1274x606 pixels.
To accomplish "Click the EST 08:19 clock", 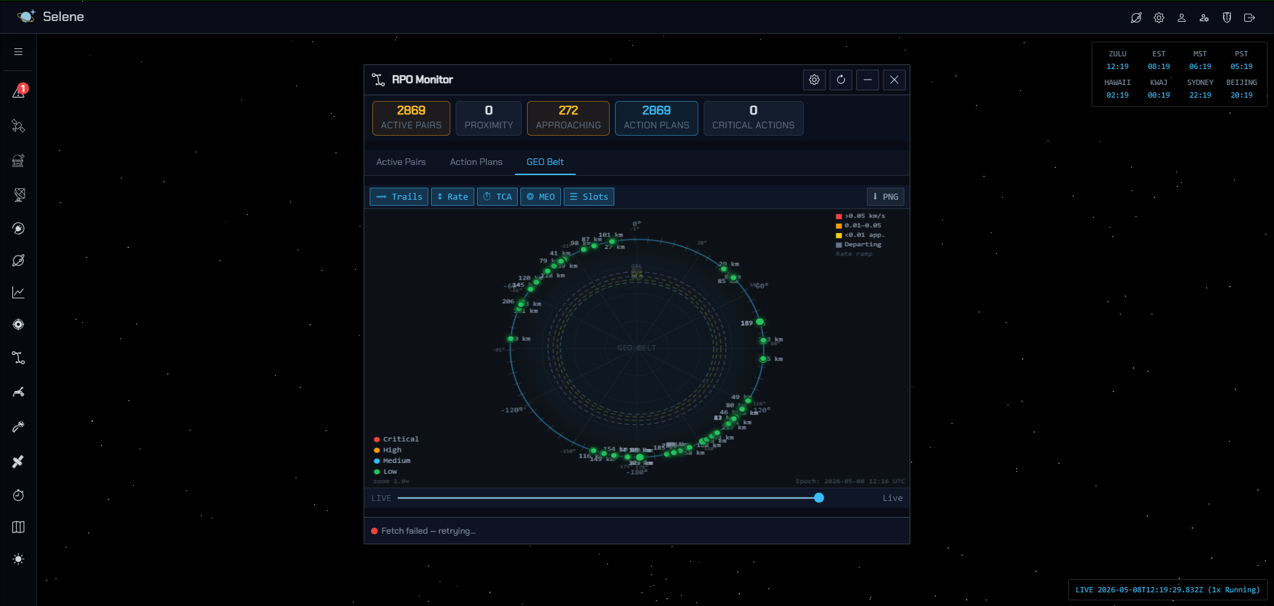I will pyautogui.click(x=1159, y=60).
